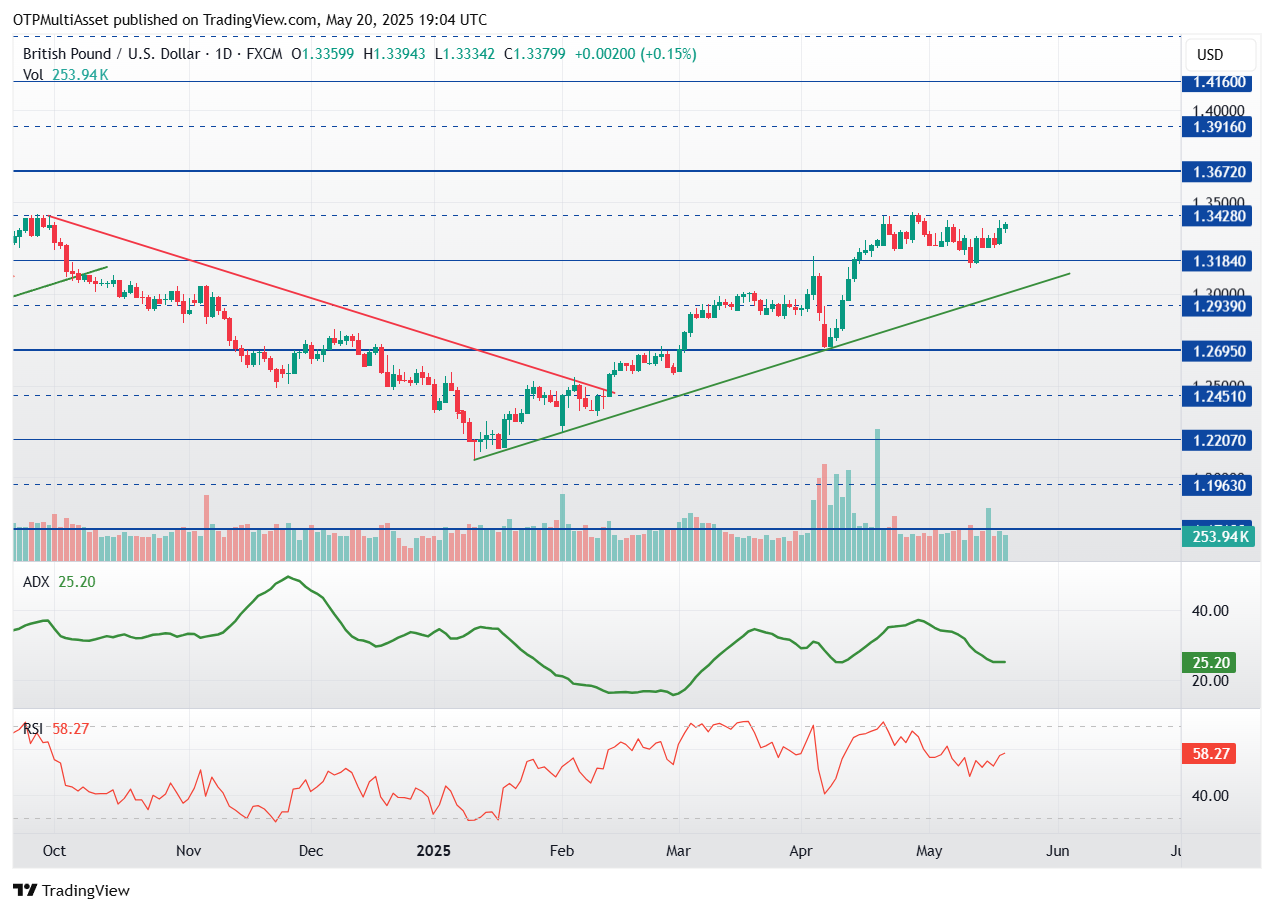1274x912 pixels.
Task: Click the Mar label on time axis
Action: pos(679,851)
